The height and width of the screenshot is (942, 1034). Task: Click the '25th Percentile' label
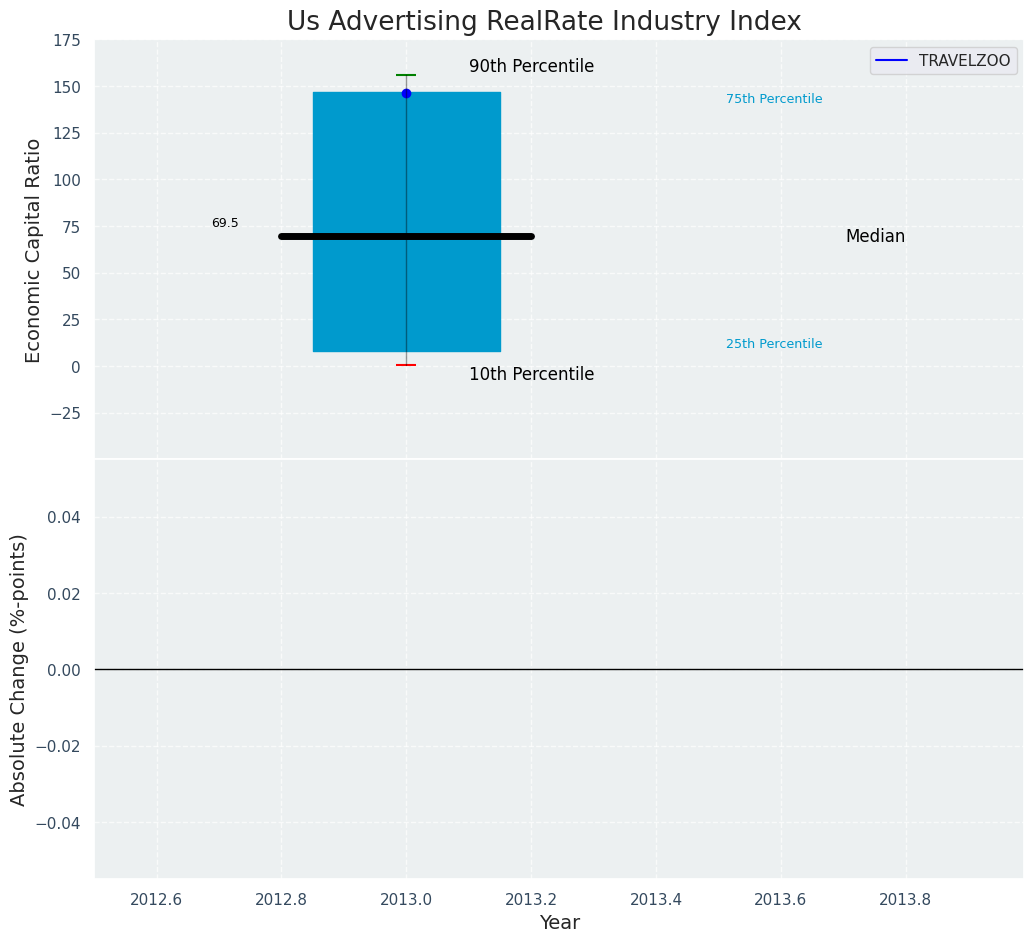(x=774, y=344)
